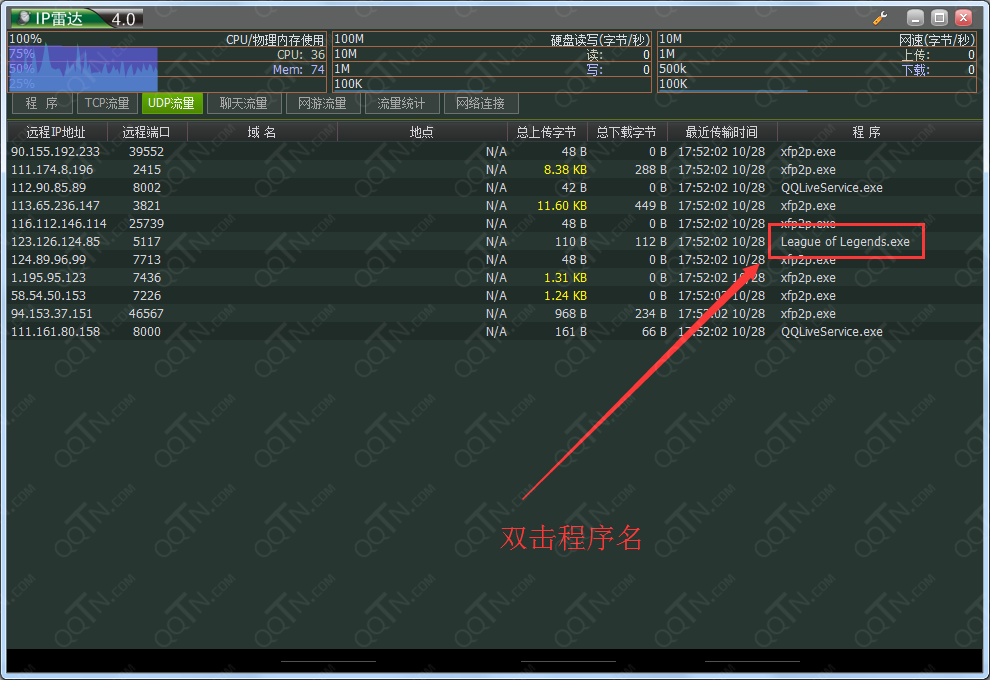Click the 11.60 KB upload value
The height and width of the screenshot is (680, 990).
(561, 206)
